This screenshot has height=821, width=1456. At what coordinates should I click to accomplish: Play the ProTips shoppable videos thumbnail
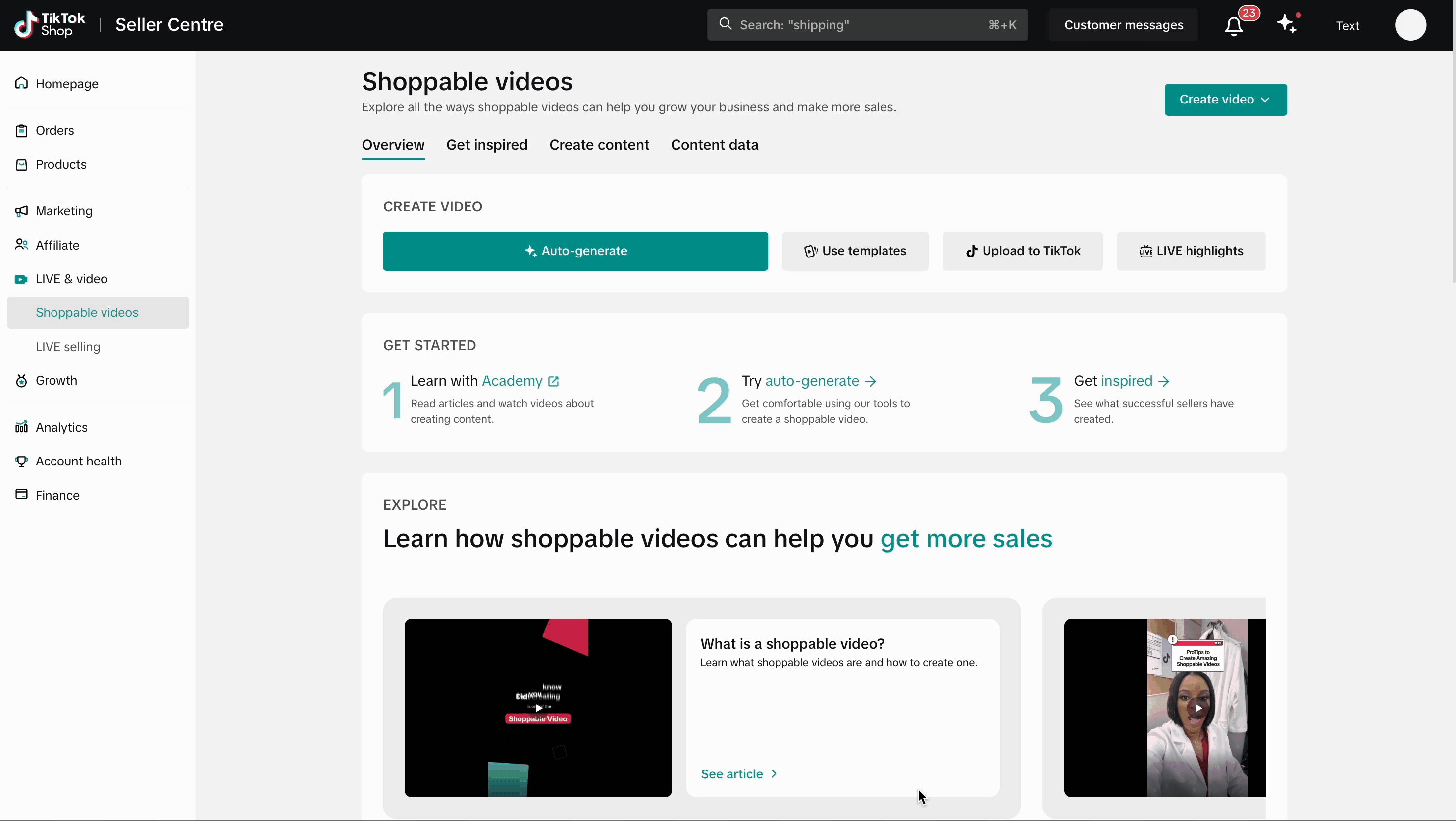[1164, 708]
